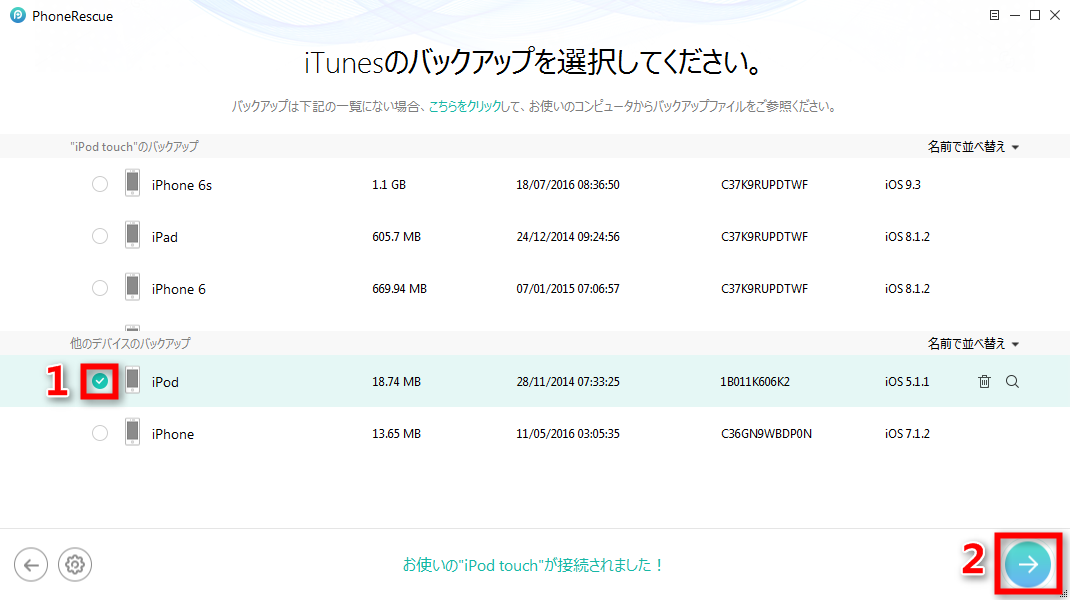Click iOS 7.1.2 version text
The image size is (1070, 600).
(x=907, y=433)
